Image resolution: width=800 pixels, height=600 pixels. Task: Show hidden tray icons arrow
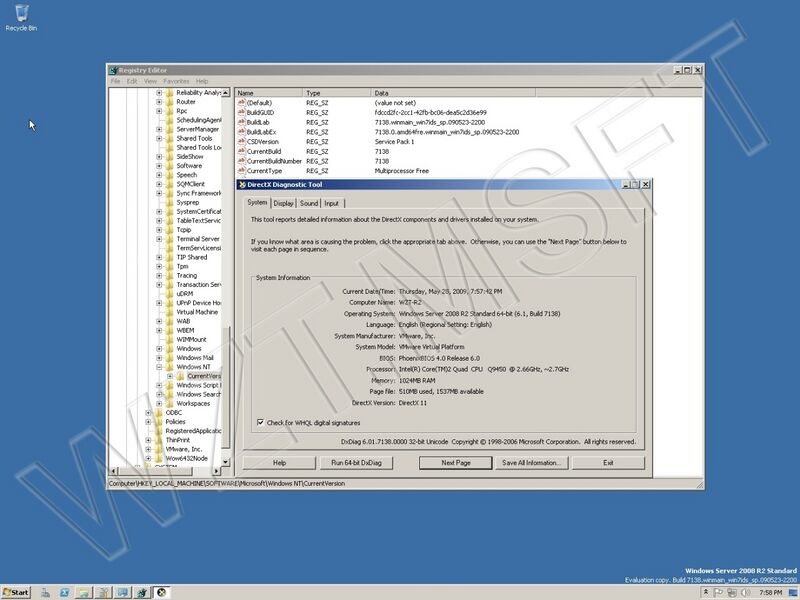click(706, 592)
